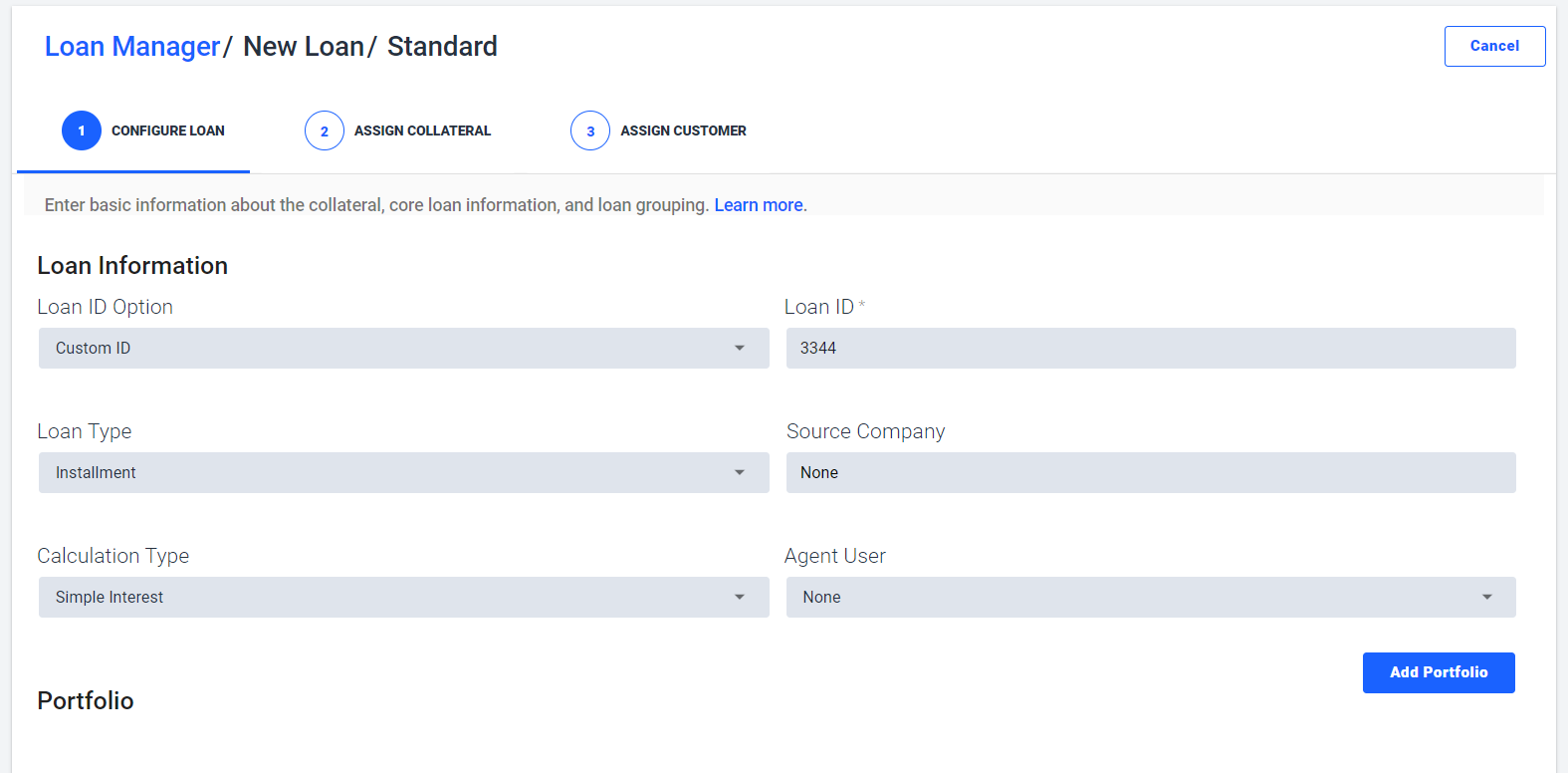Click the Loan Type label
Viewport: 1568px width, 773px height.
click(x=85, y=431)
